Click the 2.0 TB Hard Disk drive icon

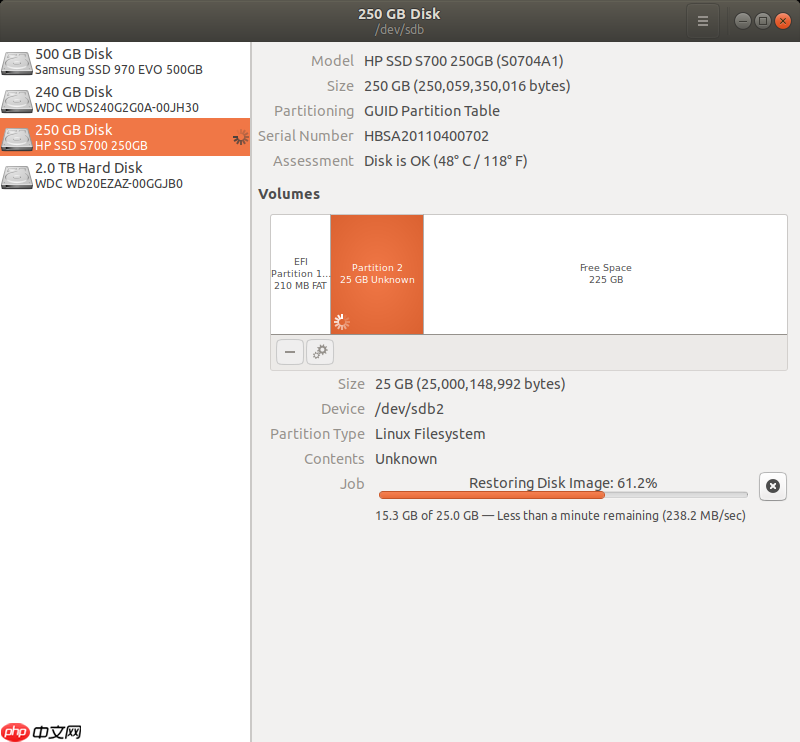pos(17,176)
